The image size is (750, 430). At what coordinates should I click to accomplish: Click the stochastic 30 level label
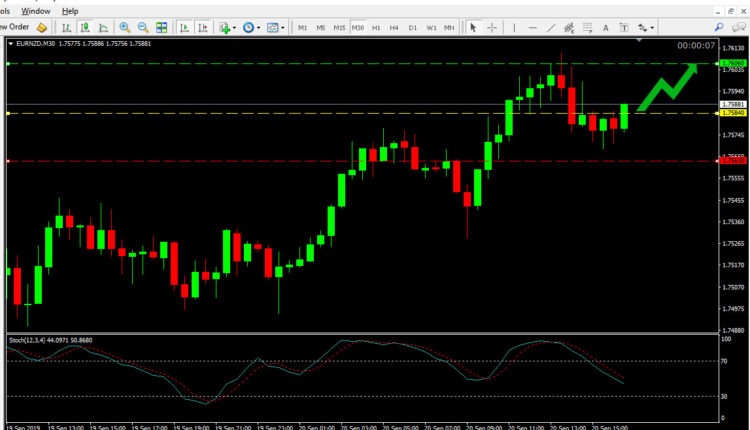pos(724,397)
